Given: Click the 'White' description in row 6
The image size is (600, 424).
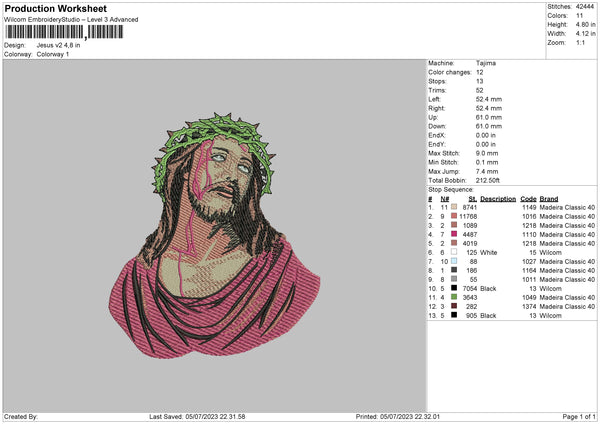Looking at the screenshot, I should click(x=489, y=252).
